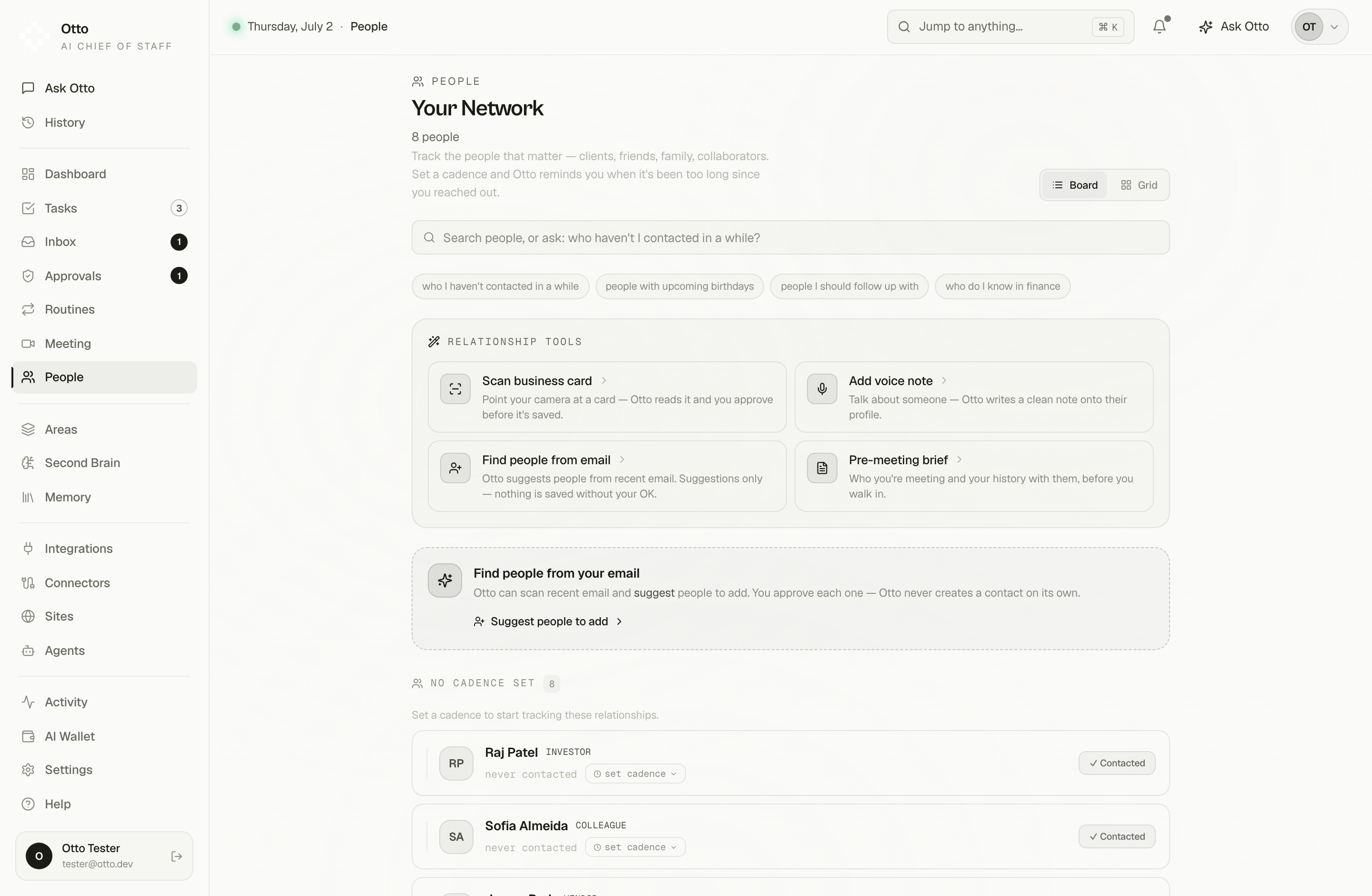Image resolution: width=1372 pixels, height=896 pixels.
Task: Click the No Cadence Set count badge 8
Action: coord(552,684)
